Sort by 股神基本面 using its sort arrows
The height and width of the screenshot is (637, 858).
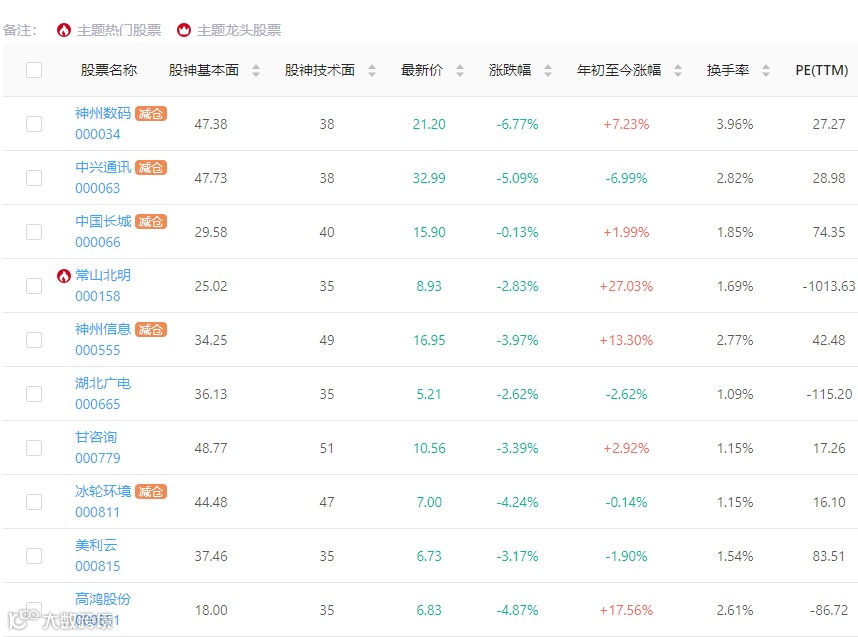pyautogui.click(x=256, y=70)
